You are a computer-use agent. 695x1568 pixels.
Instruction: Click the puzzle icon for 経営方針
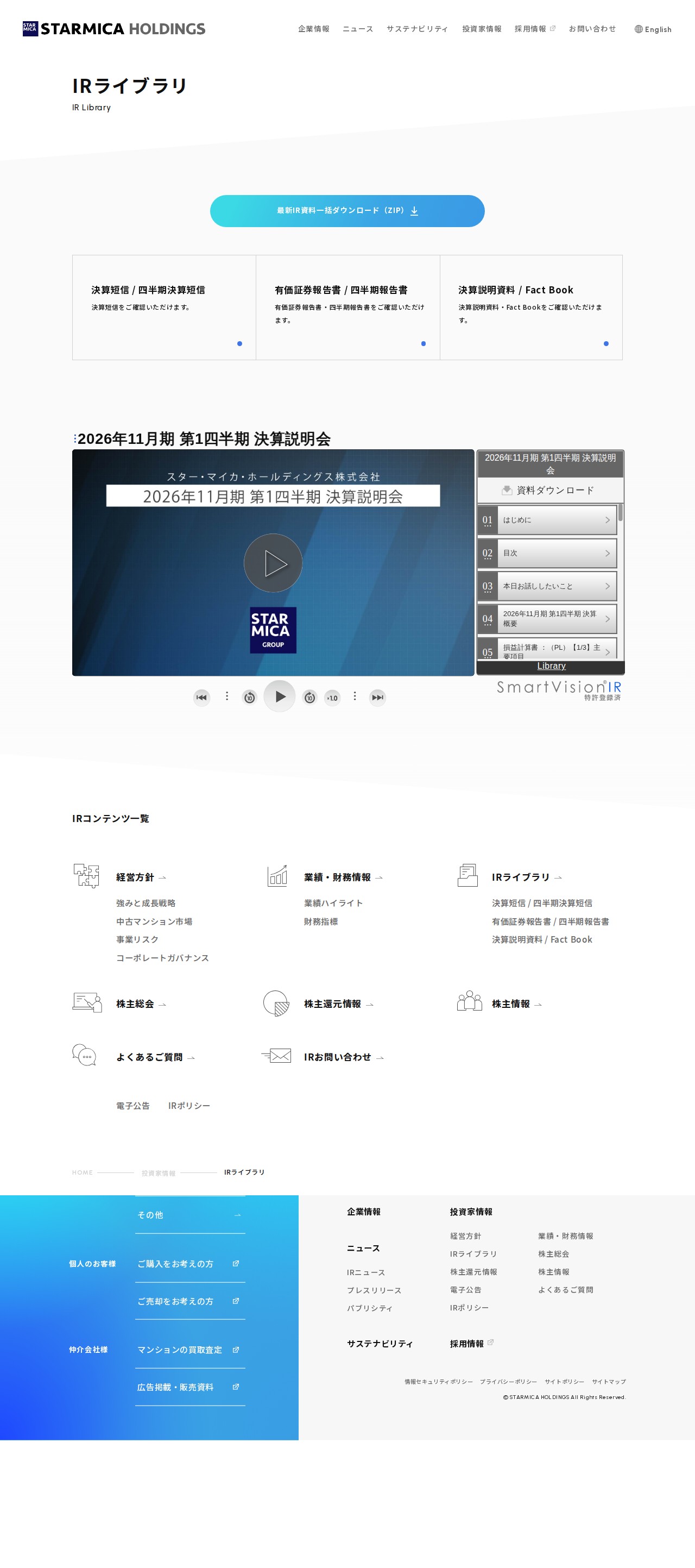pos(86,876)
